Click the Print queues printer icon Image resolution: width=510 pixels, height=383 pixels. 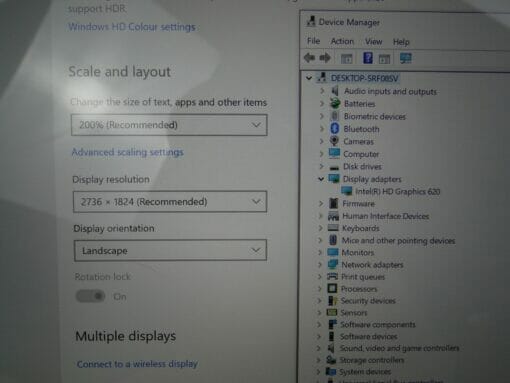(x=332, y=276)
